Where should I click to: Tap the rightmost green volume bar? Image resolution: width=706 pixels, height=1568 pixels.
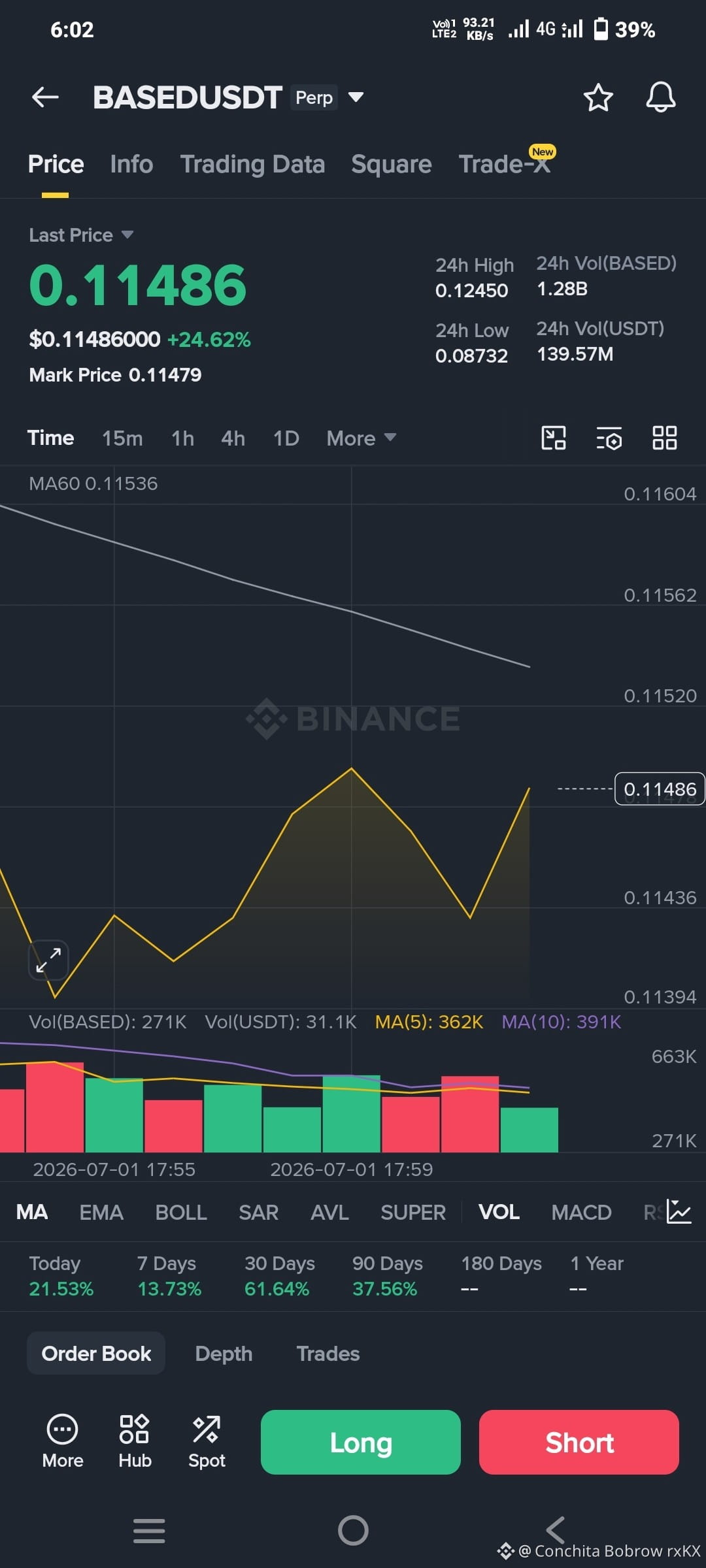pyautogui.click(x=529, y=1130)
